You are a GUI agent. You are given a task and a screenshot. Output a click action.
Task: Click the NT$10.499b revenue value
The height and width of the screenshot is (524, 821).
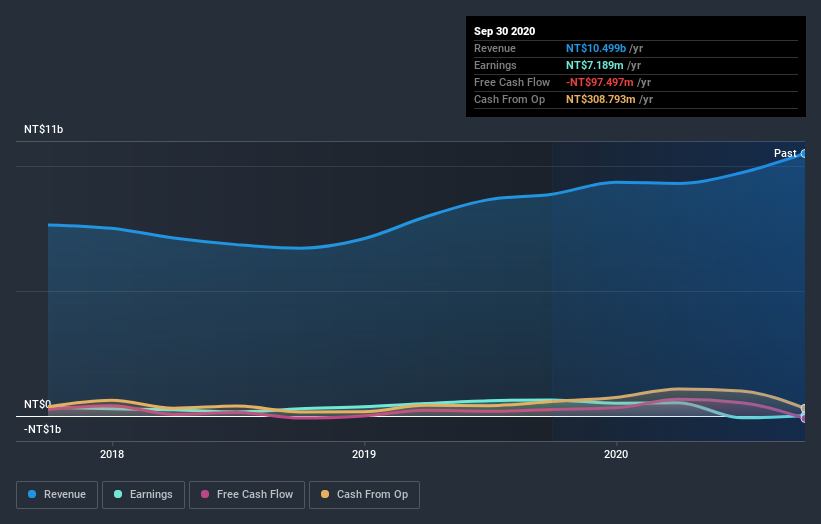point(596,48)
